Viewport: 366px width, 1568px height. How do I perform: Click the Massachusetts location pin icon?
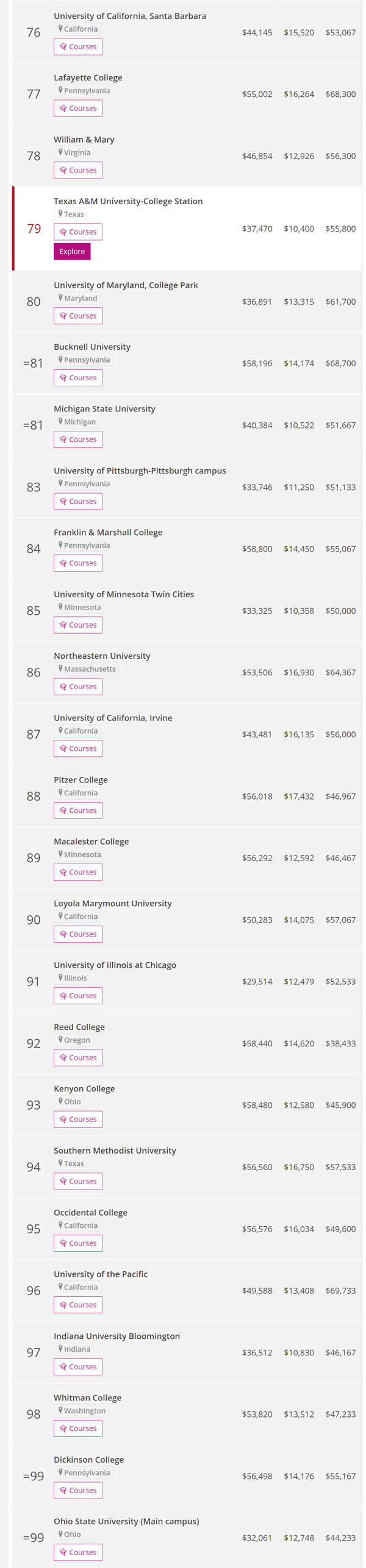60,669
